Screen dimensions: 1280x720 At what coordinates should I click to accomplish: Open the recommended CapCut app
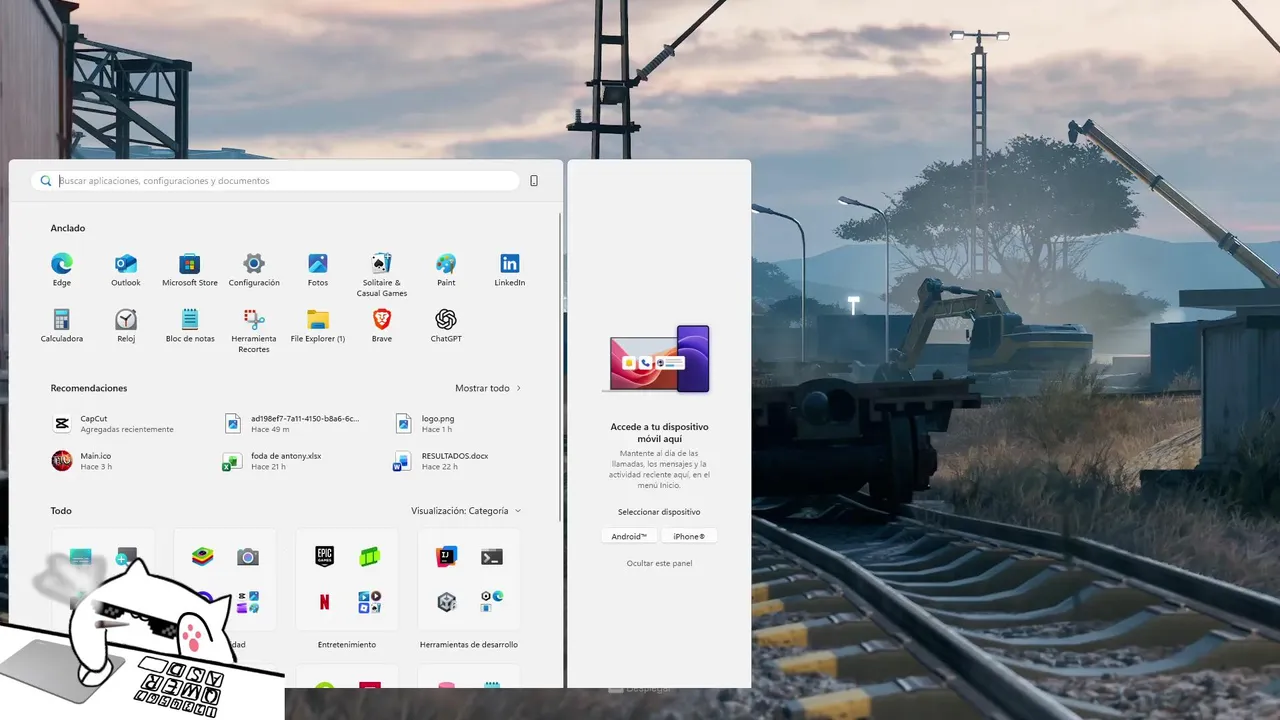click(113, 424)
